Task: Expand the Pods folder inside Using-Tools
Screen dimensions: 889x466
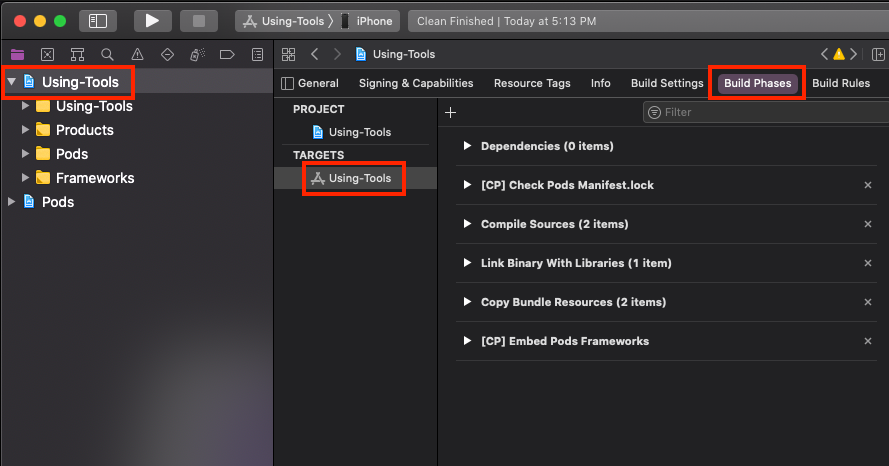Action: click(x=25, y=153)
